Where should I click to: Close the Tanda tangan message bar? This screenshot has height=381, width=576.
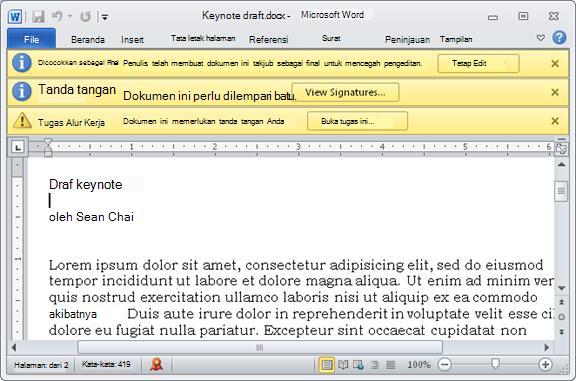click(555, 92)
